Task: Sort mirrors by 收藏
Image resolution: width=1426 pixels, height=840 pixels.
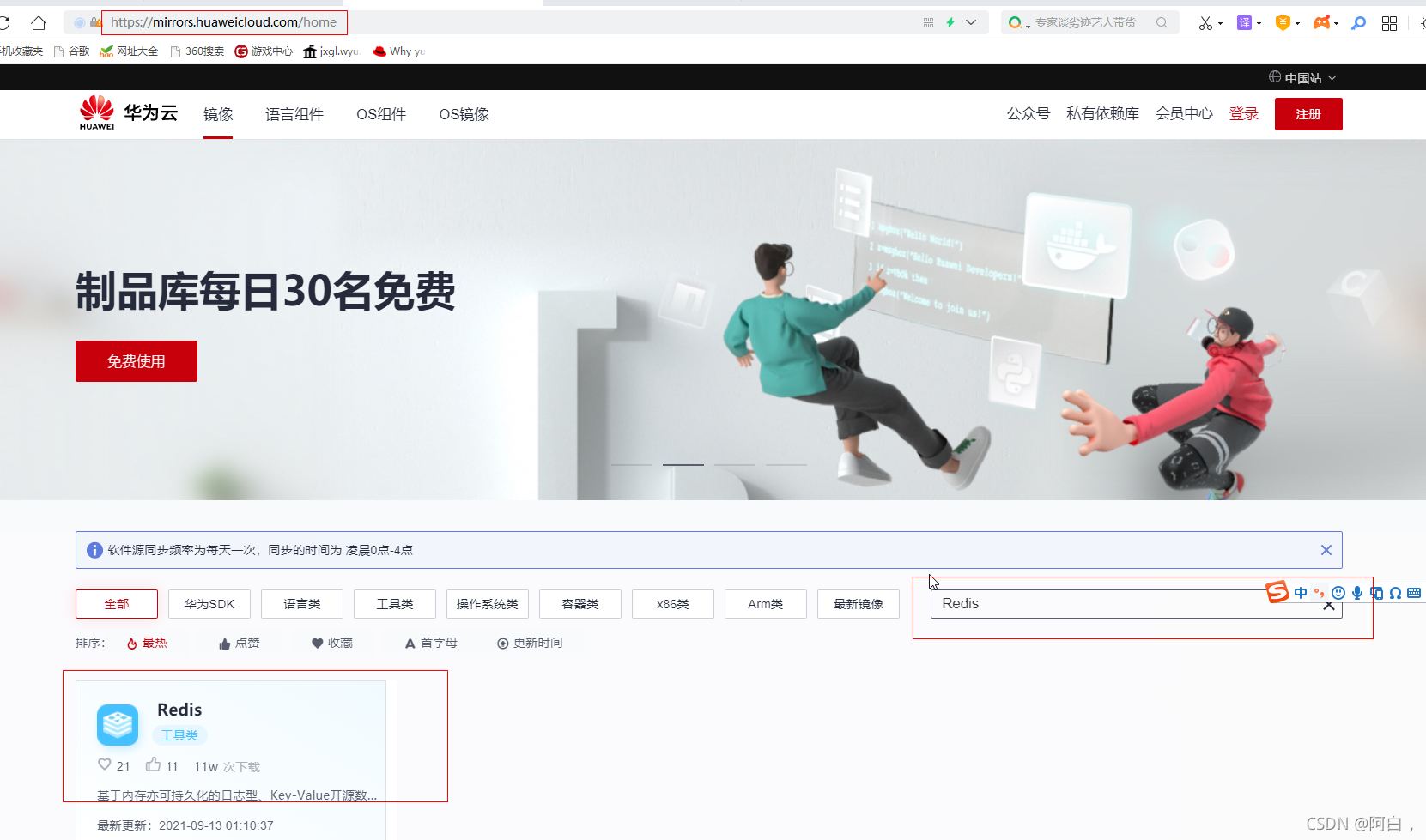Action: (332, 643)
